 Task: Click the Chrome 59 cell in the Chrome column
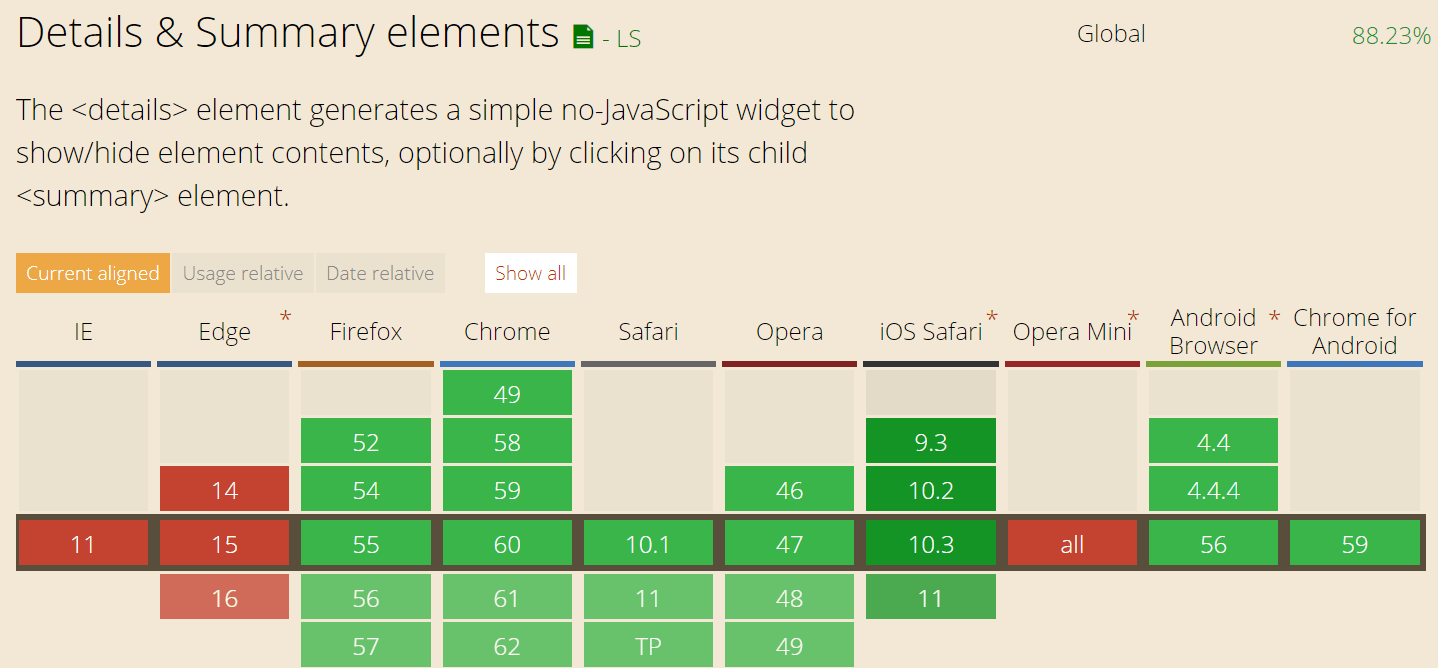(507, 490)
